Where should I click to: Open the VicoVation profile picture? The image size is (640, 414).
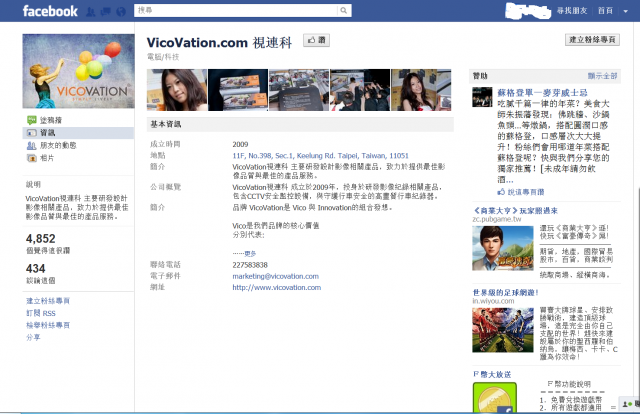tap(78, 71)
